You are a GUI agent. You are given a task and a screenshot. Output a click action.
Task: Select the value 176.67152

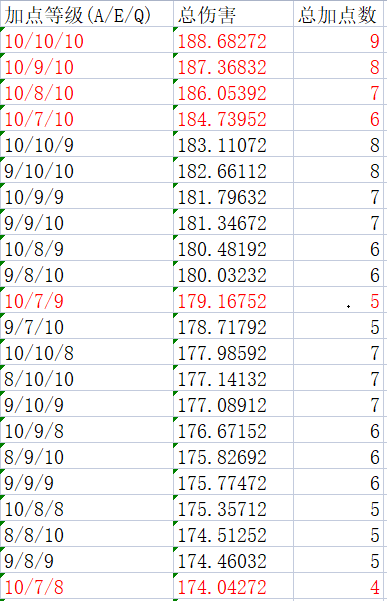pyautogui.click(x=233, y=431)
